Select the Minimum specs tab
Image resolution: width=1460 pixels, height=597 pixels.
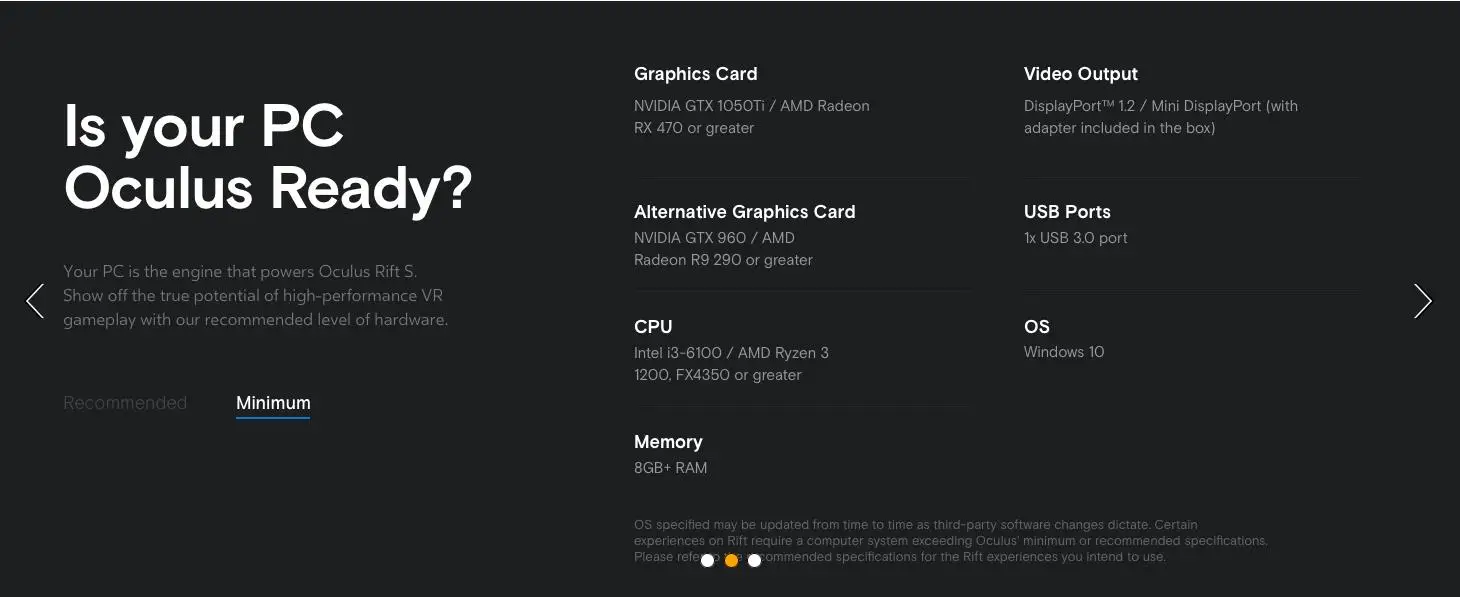(273, 403)
